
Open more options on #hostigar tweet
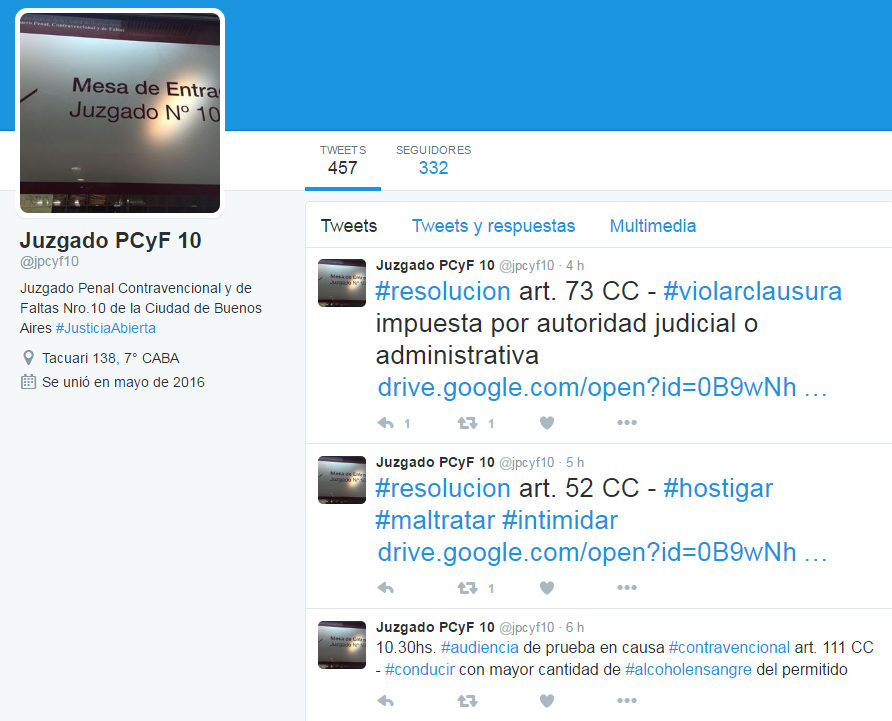tap(627, 588)
